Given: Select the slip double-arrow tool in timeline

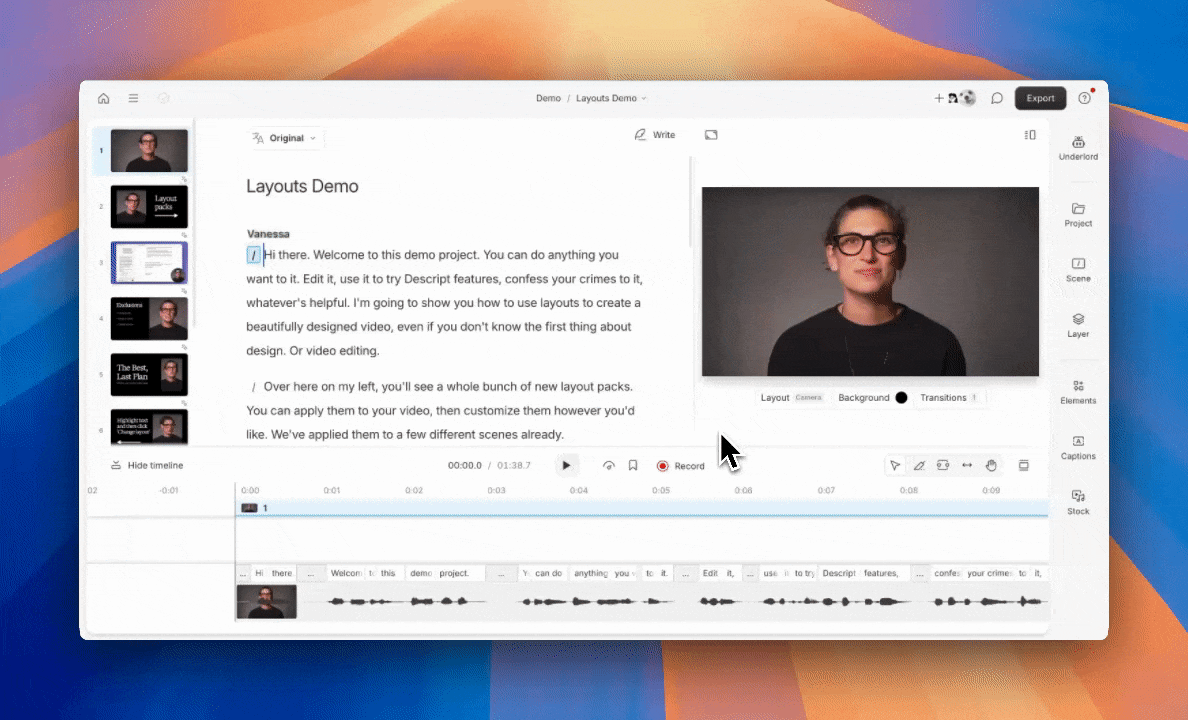Looking at the screenshot, I should click(967, 465).
